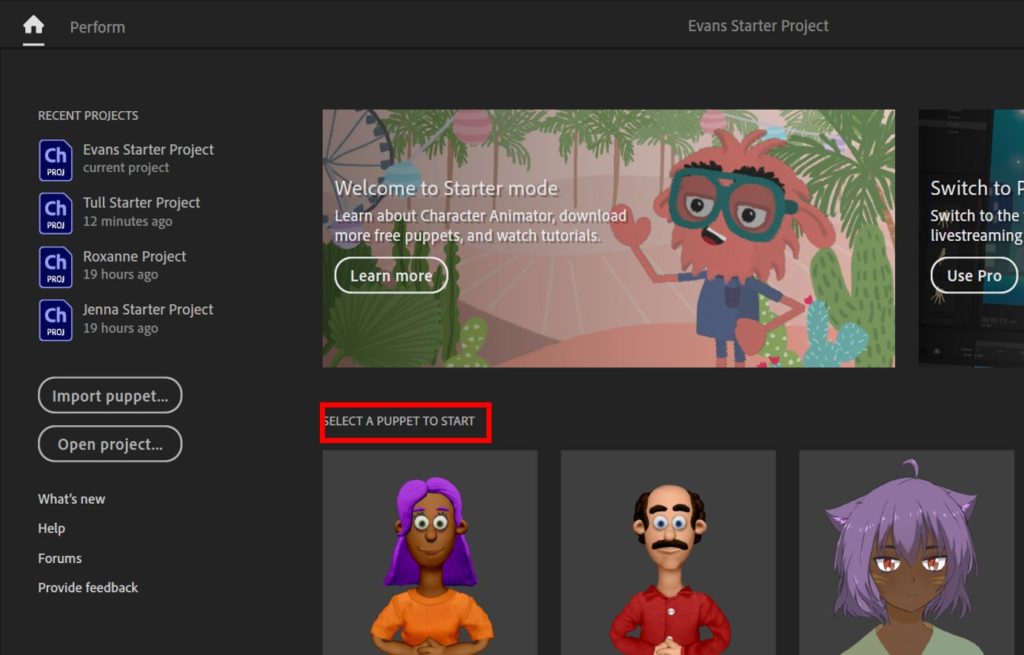Visit the Forums link
The width and height of the screenshot is (1024, 655).
pyautogui.click(x=59, y=558)
